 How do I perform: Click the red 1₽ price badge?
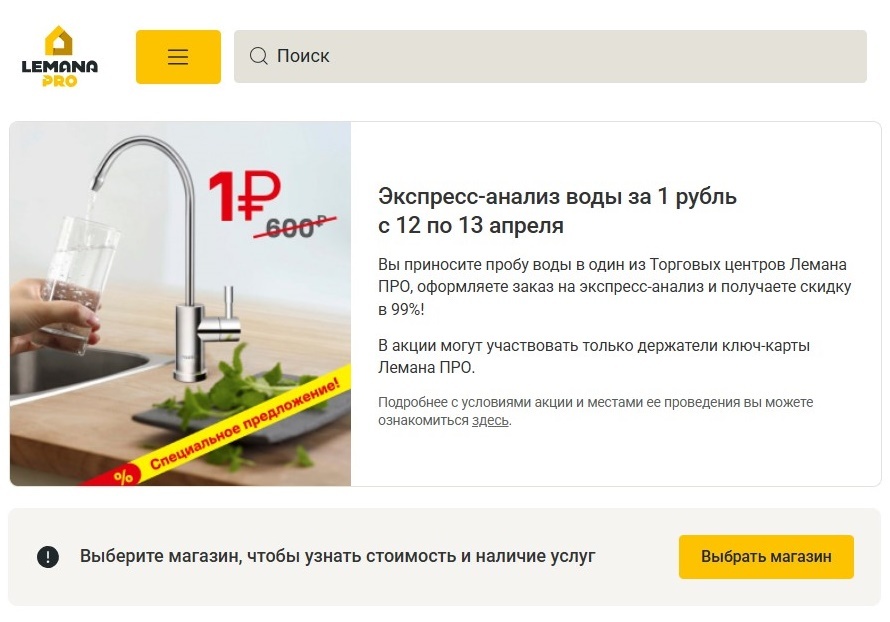(x=245, y=196)
